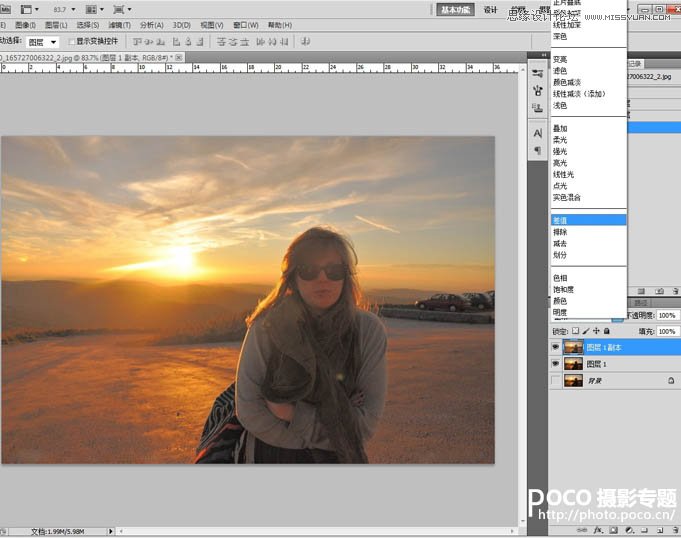
Task: Click layer fill 100% field
Action: [667, 331]
